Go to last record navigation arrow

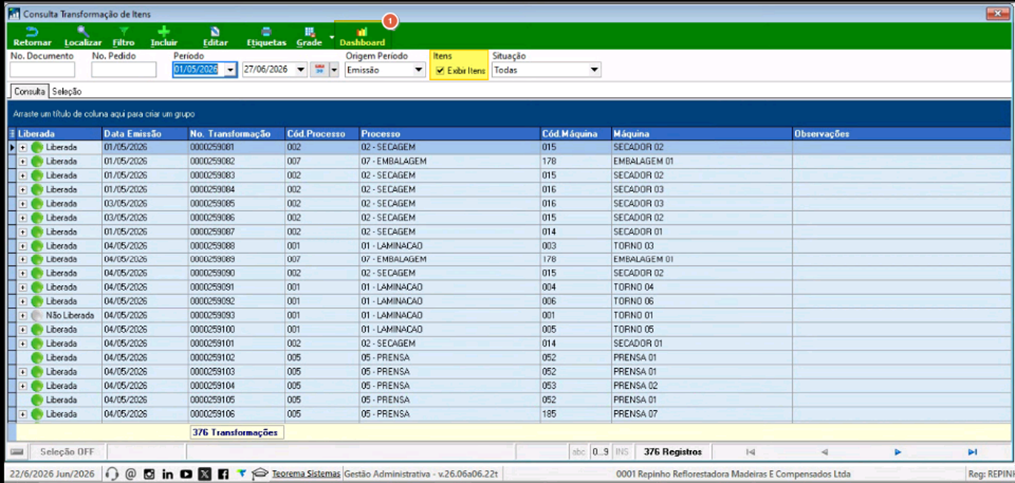(972, 452)
